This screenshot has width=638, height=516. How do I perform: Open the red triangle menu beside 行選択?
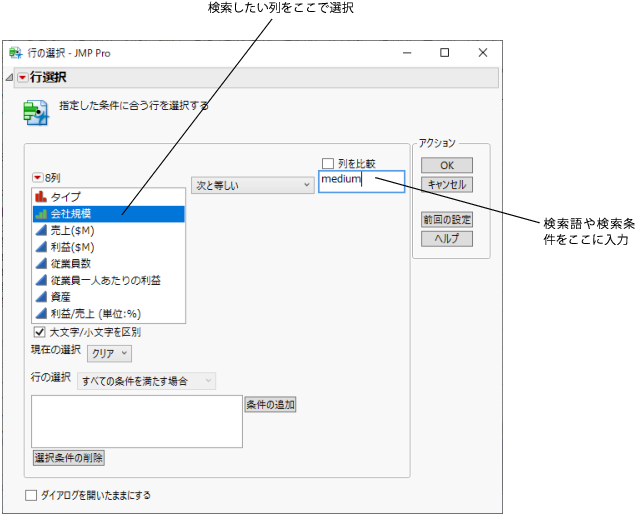[22, 77]
